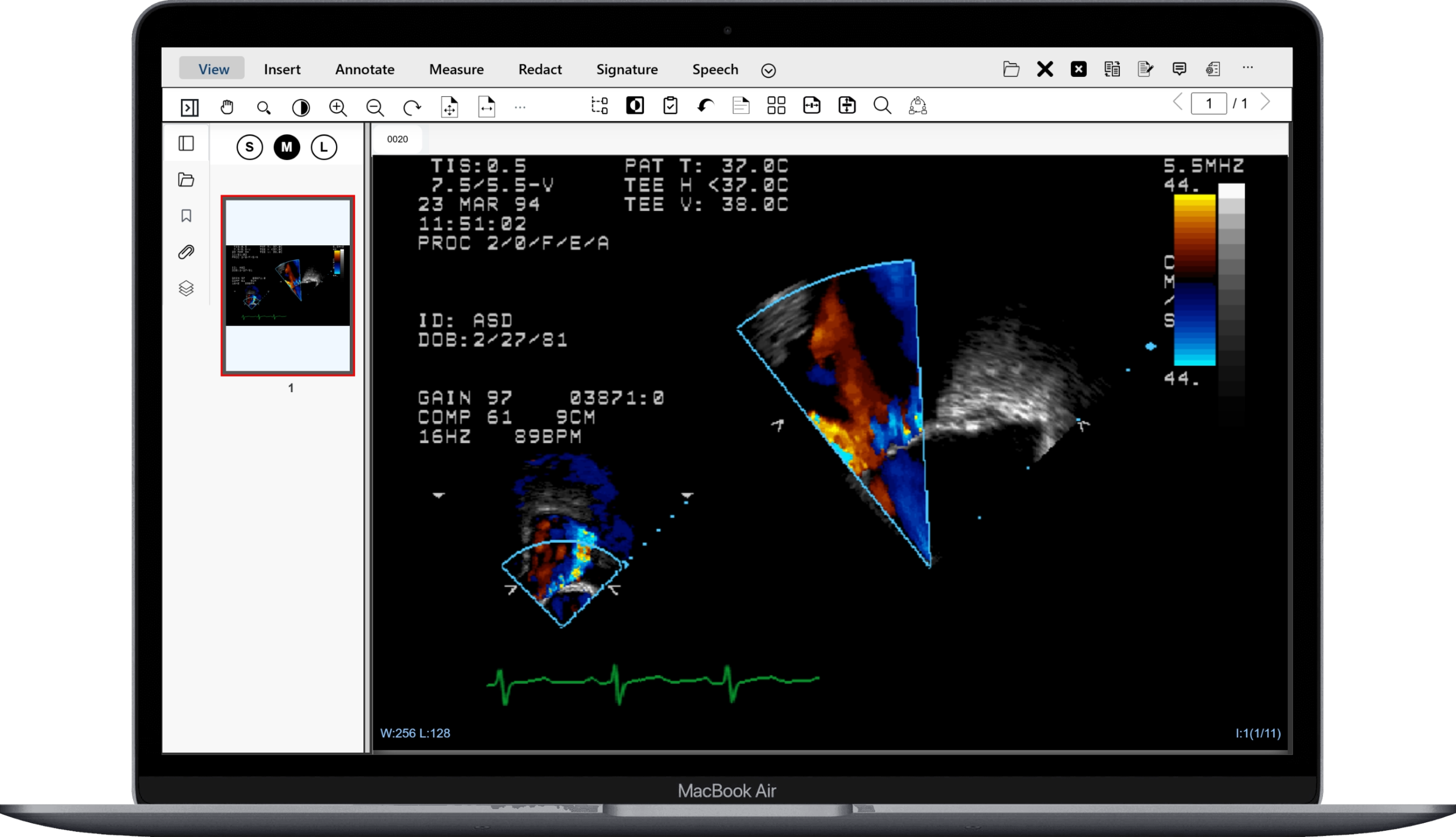Switch to the Measure tab

[x=456, y=69]
